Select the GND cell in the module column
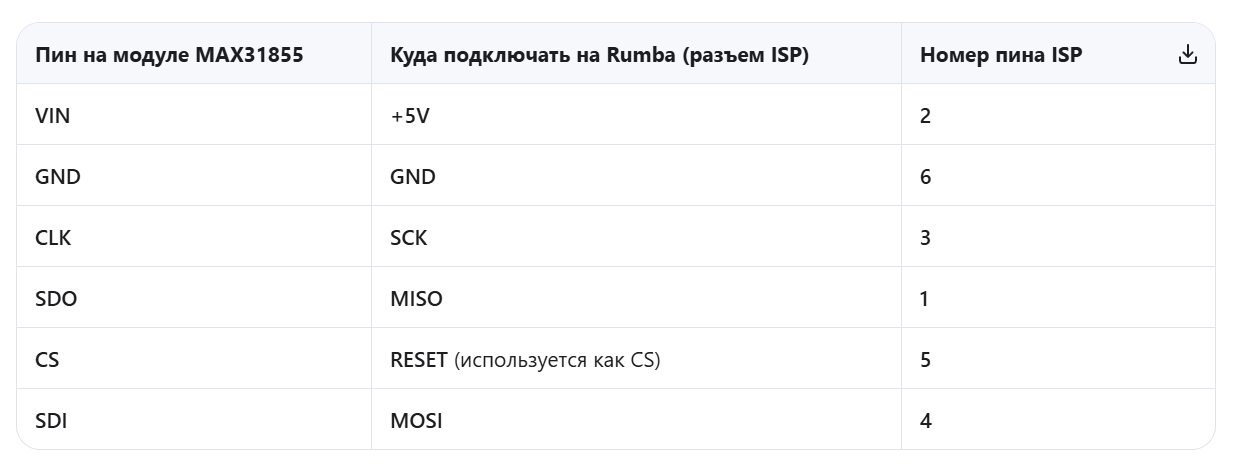 coord(58,177)
